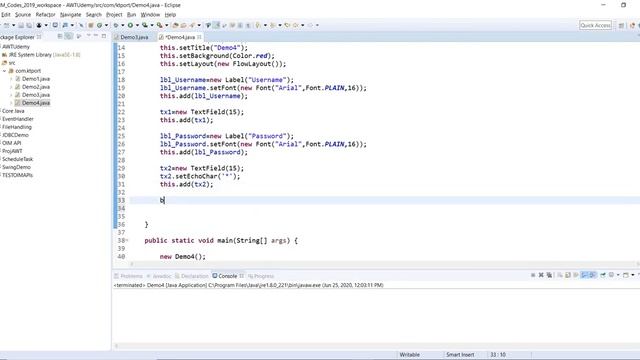
Task: Click the editor horizontal scrollbar
Action: [384, 264]
